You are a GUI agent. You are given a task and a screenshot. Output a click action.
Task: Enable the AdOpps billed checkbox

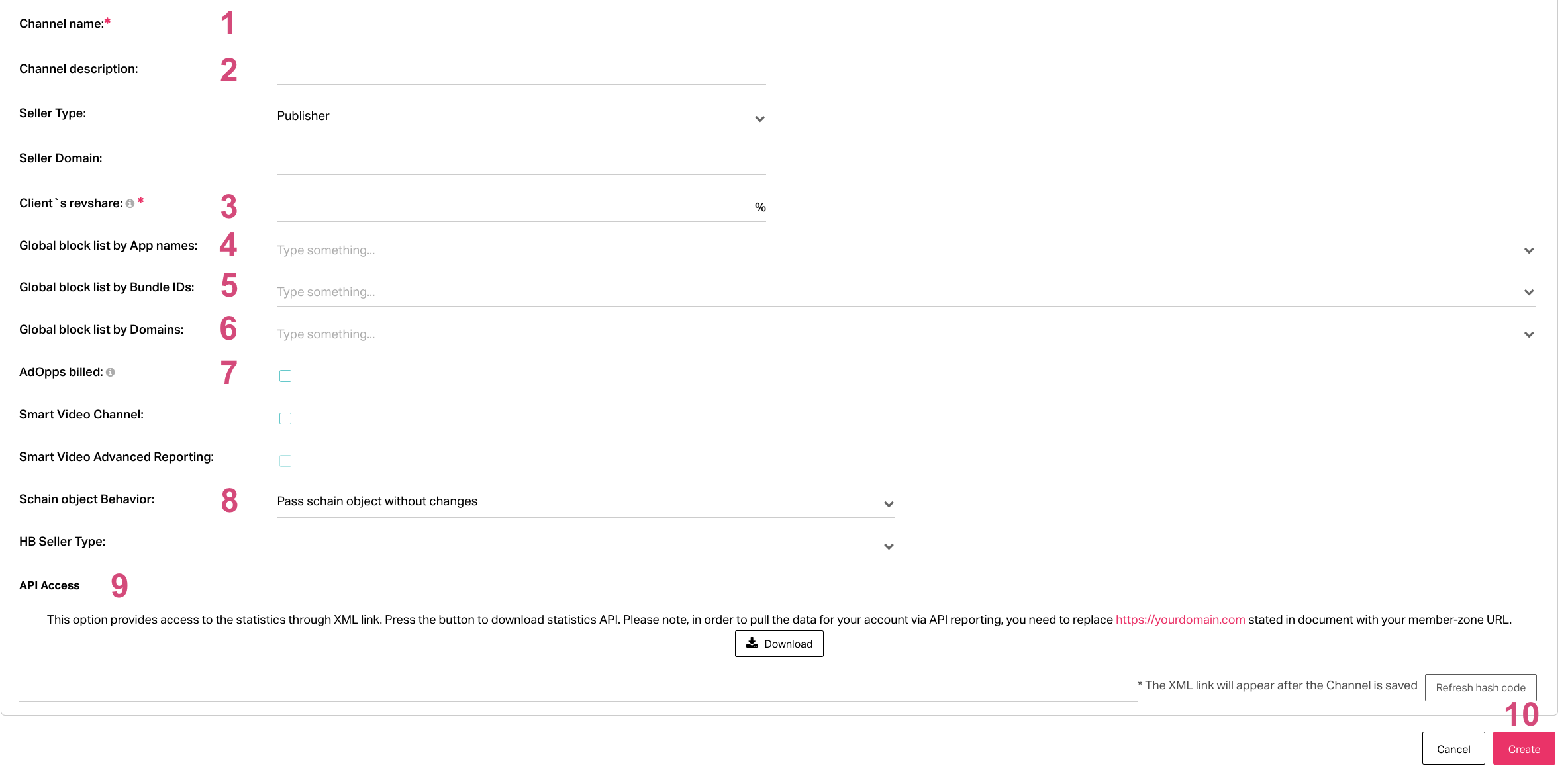285,376
